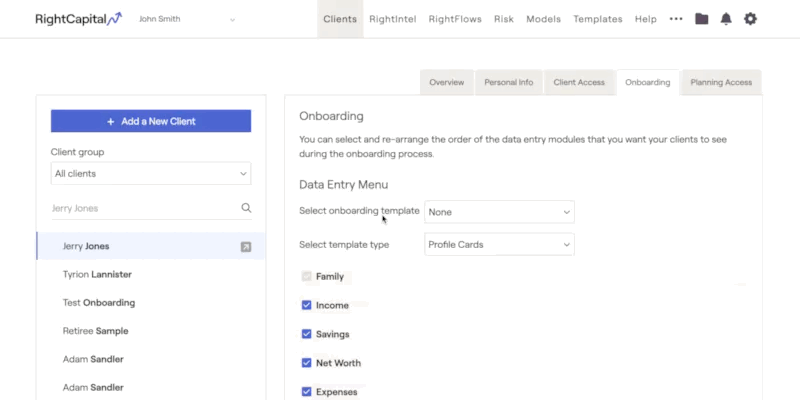Open Jerry Jones external link icon
Screen dimensions: 800x400
click(x=246, y=247)
